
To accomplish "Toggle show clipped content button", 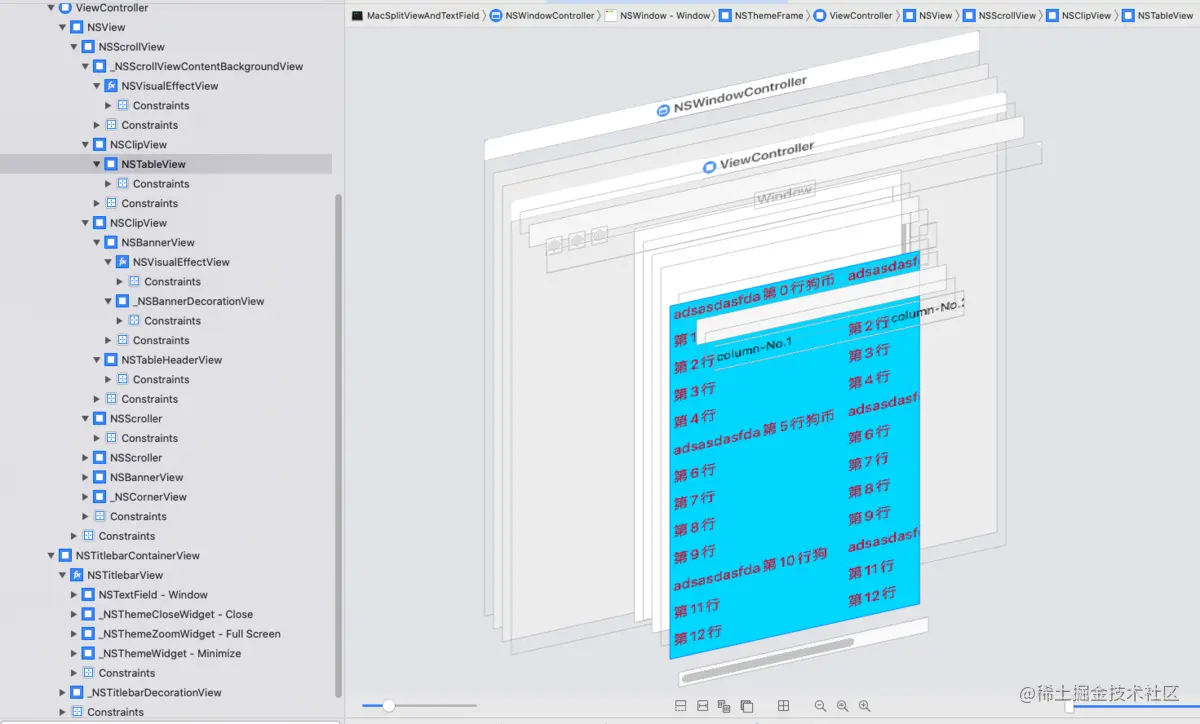I will (x=680, y=706).
